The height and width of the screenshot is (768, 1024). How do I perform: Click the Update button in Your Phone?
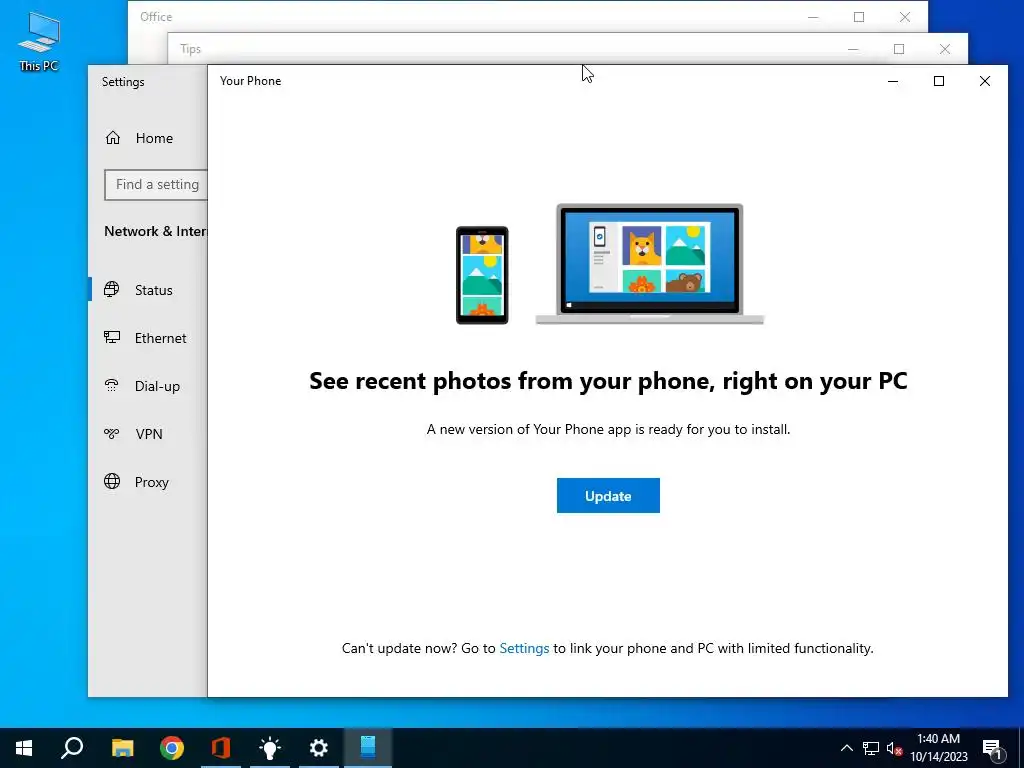click(x=608, y=496)
